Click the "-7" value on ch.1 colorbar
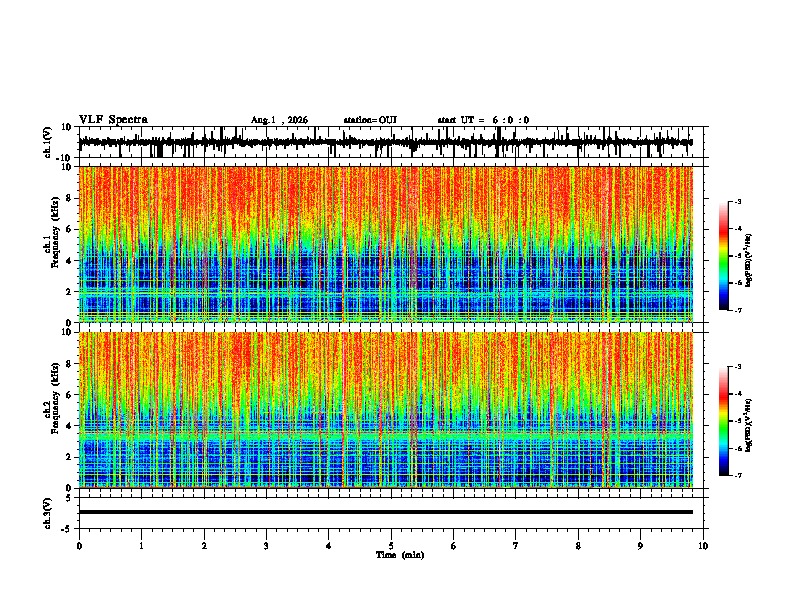This screenshot has height=612, width=792. [737, 310]
